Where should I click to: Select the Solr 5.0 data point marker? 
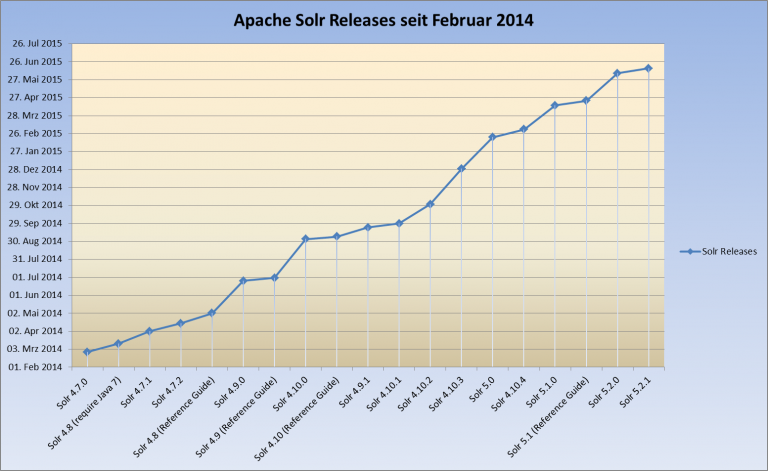(x=492, y=137)
